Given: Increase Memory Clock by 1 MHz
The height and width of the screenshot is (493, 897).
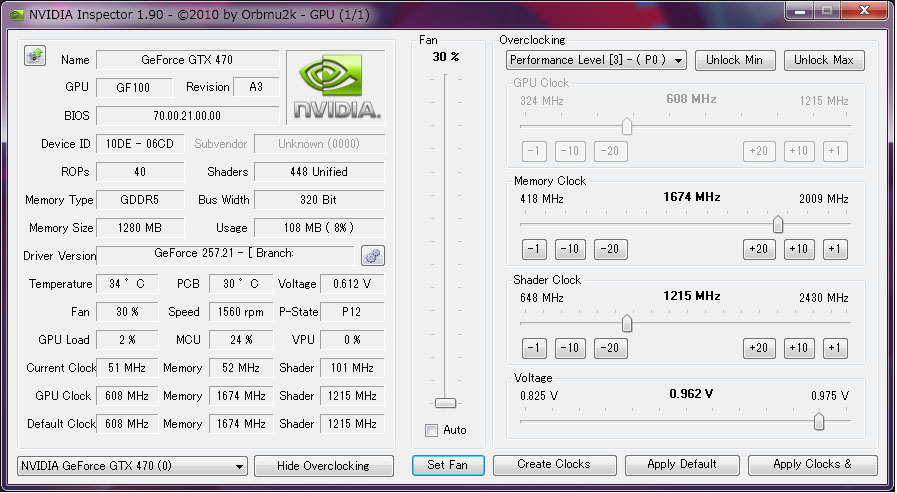Looking at the screenshot, I should point(835,249).
